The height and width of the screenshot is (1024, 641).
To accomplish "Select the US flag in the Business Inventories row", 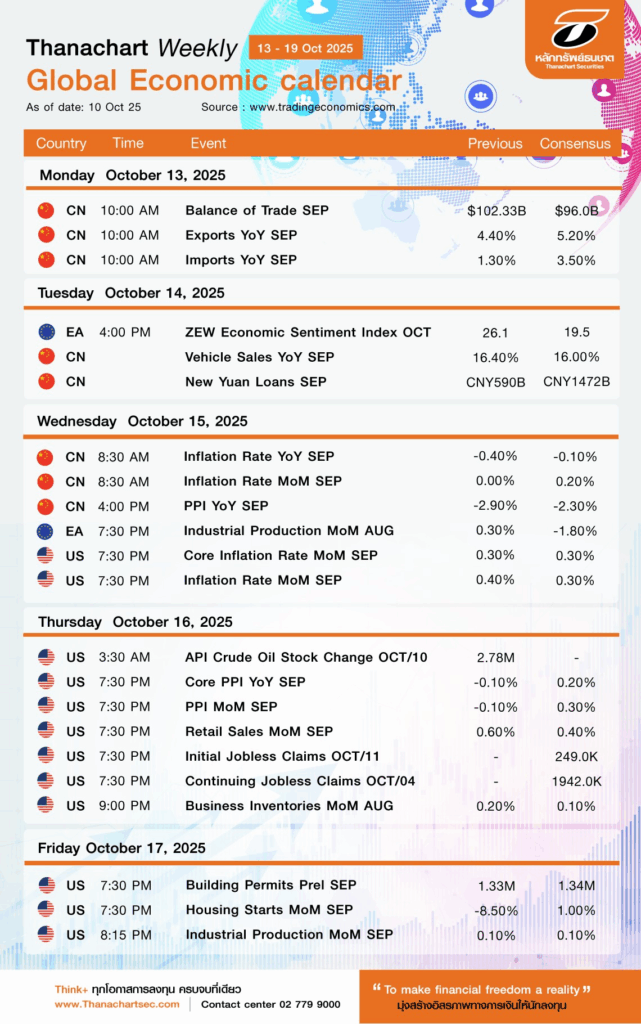I will [x=46, y=805].
